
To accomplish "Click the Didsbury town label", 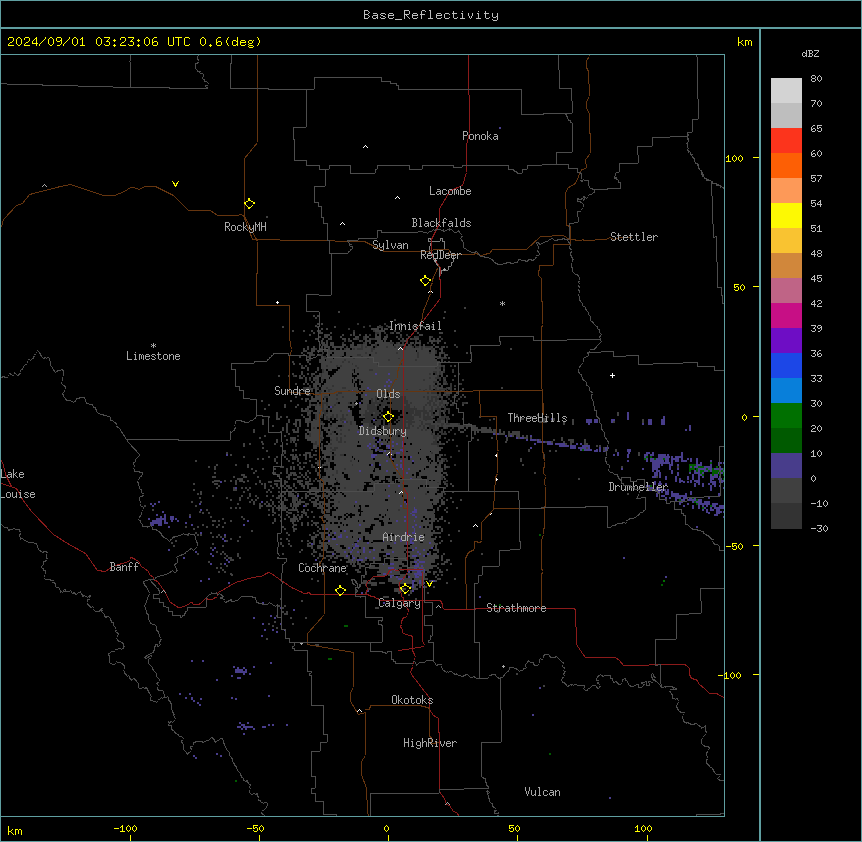I will click(x=383, y=431).
